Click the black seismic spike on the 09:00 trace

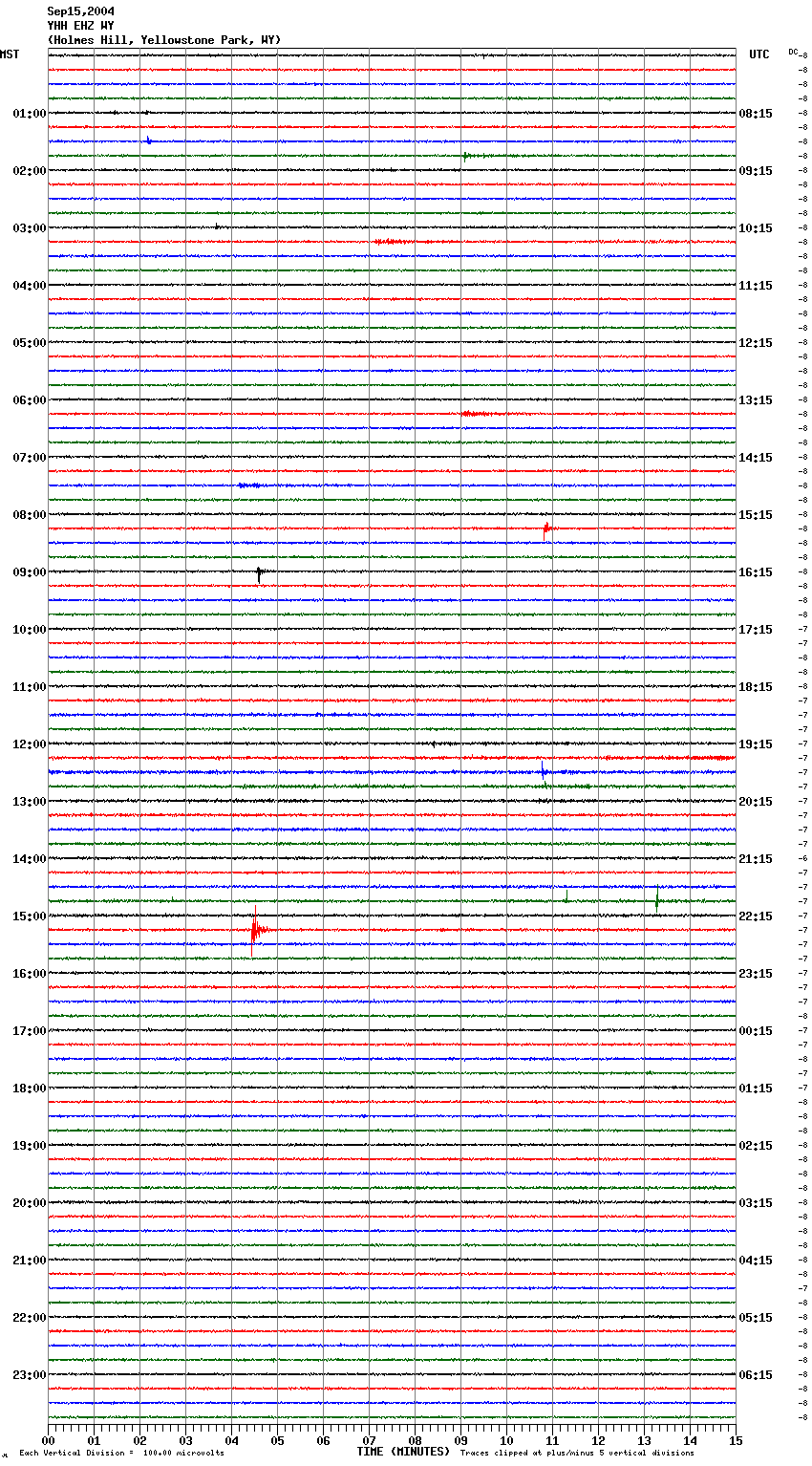259,573
